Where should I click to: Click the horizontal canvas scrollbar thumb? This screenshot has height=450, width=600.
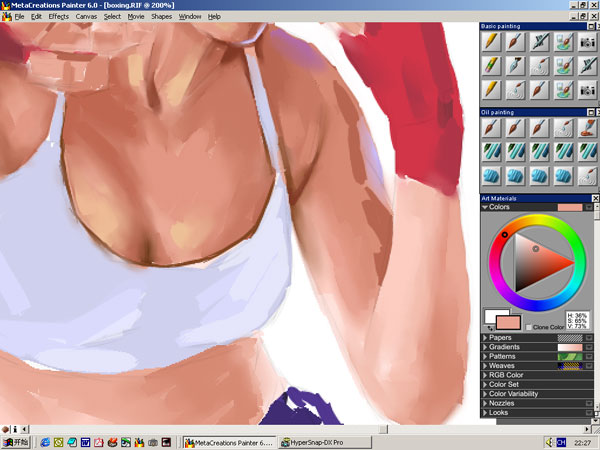pyautogui.click(x=383, y=429)
